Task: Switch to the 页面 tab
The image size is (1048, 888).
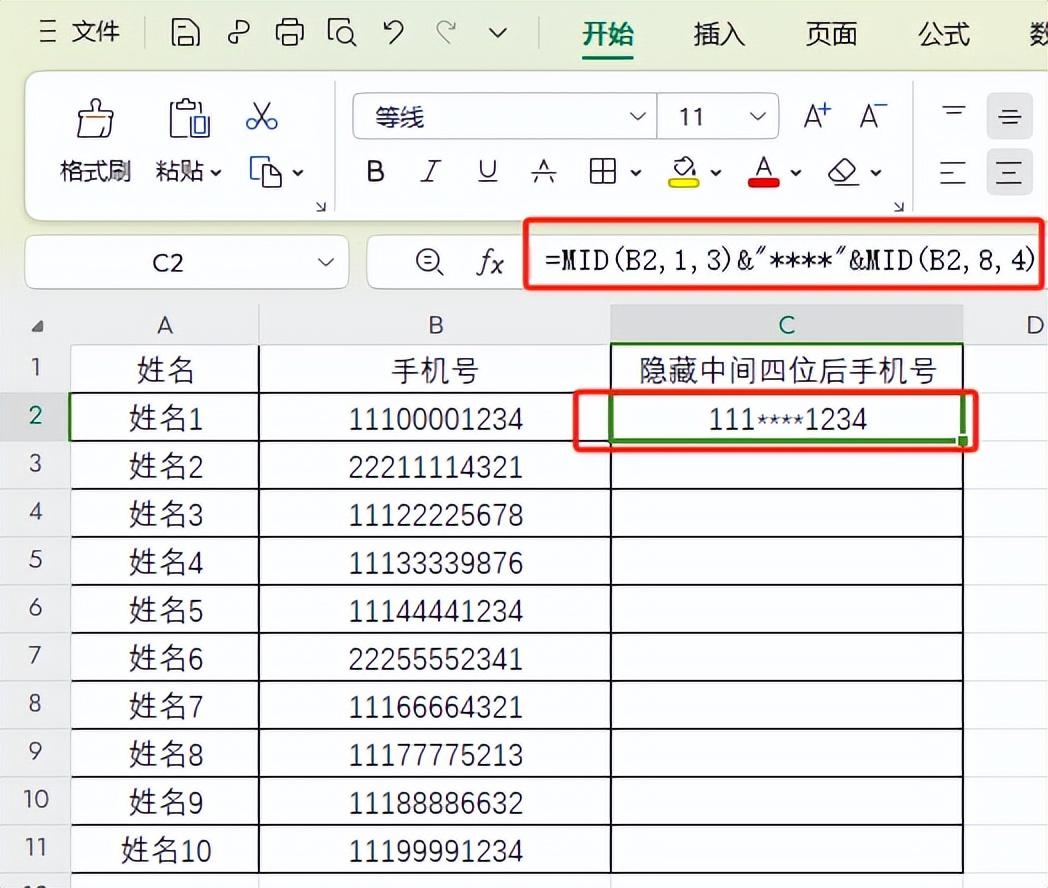Action: 831,33
